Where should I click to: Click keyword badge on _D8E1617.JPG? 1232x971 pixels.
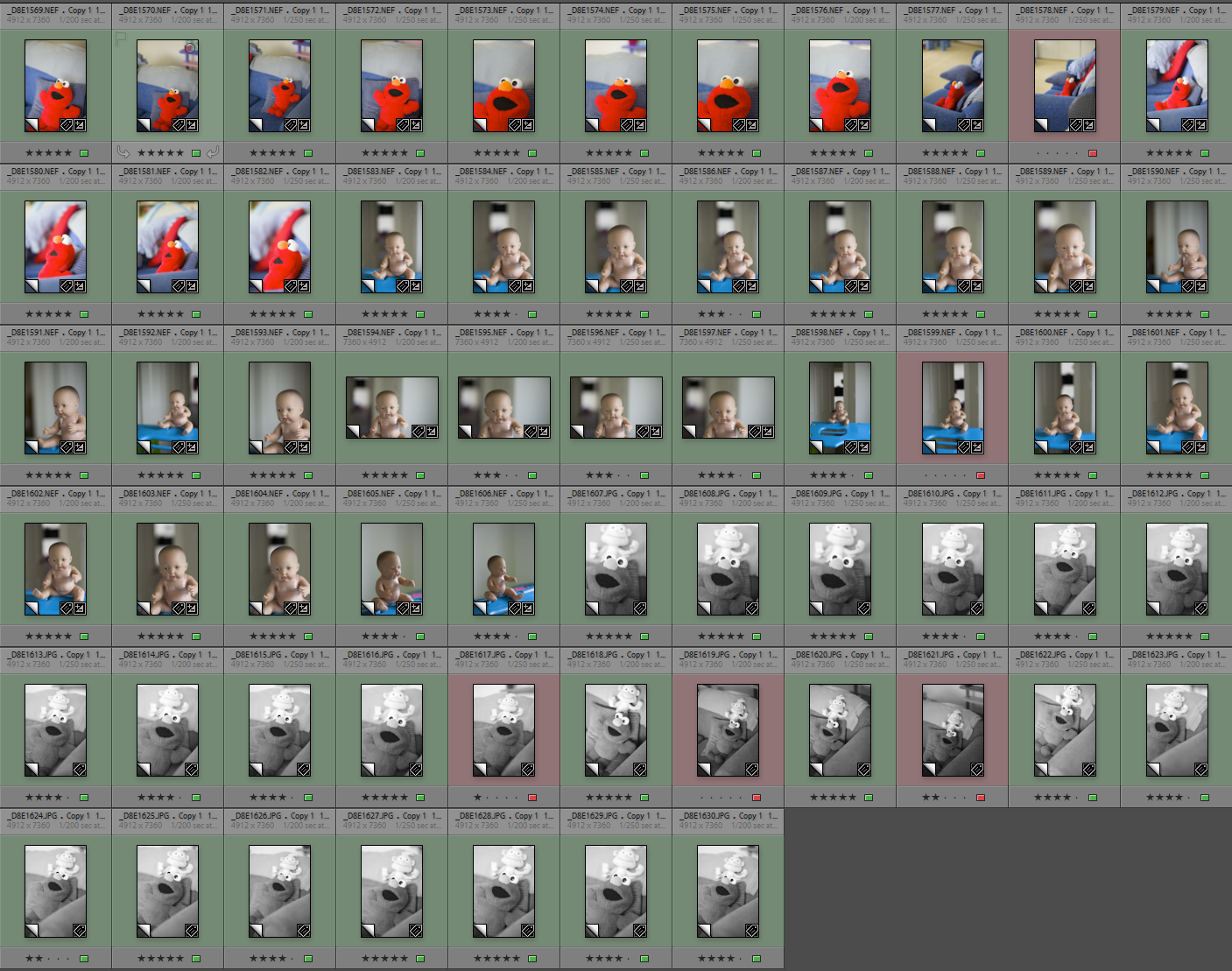(528, 770)
